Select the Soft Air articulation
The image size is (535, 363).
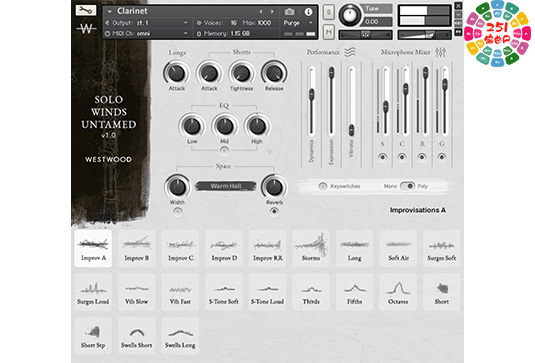point(398,248)
